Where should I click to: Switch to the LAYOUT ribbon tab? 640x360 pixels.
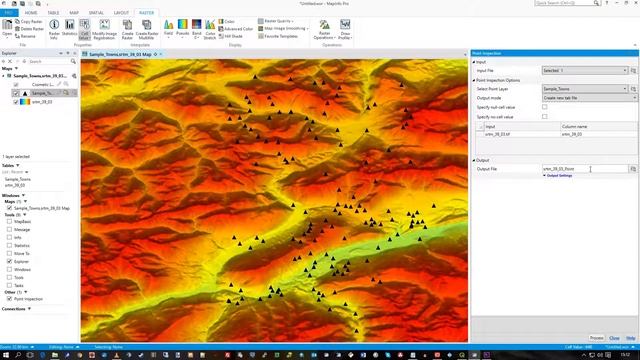121,13
